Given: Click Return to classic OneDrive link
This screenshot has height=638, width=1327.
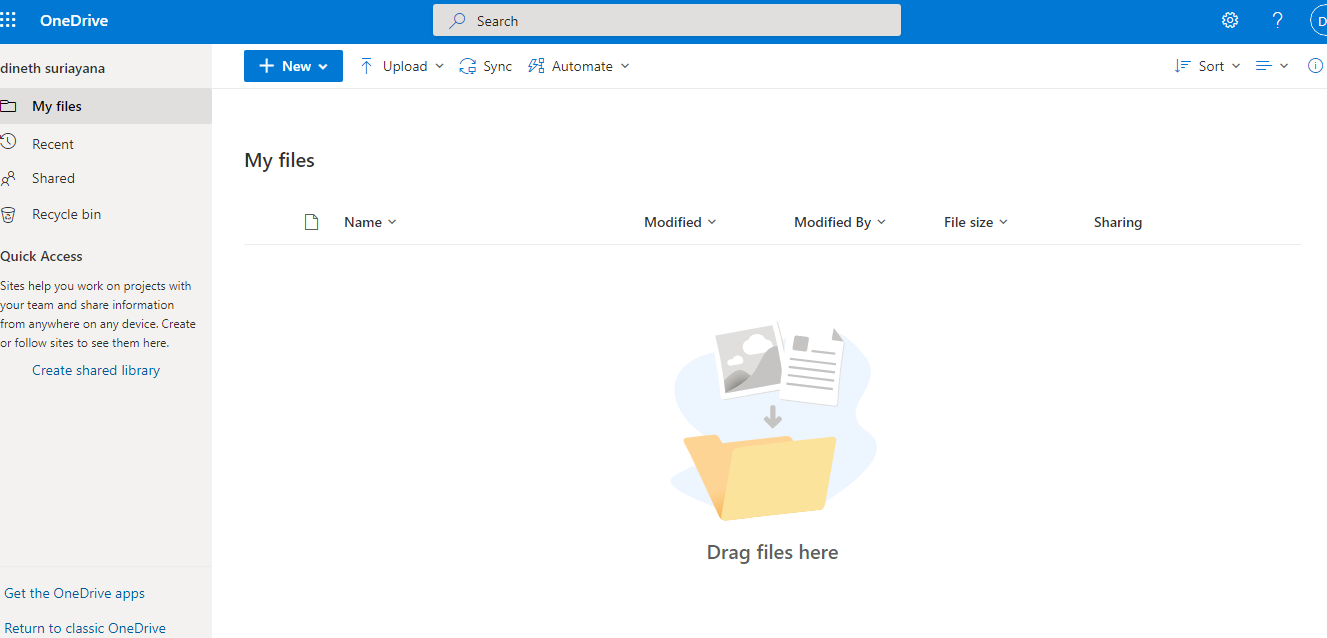Looking at the screenshot, I should point(85,628).
